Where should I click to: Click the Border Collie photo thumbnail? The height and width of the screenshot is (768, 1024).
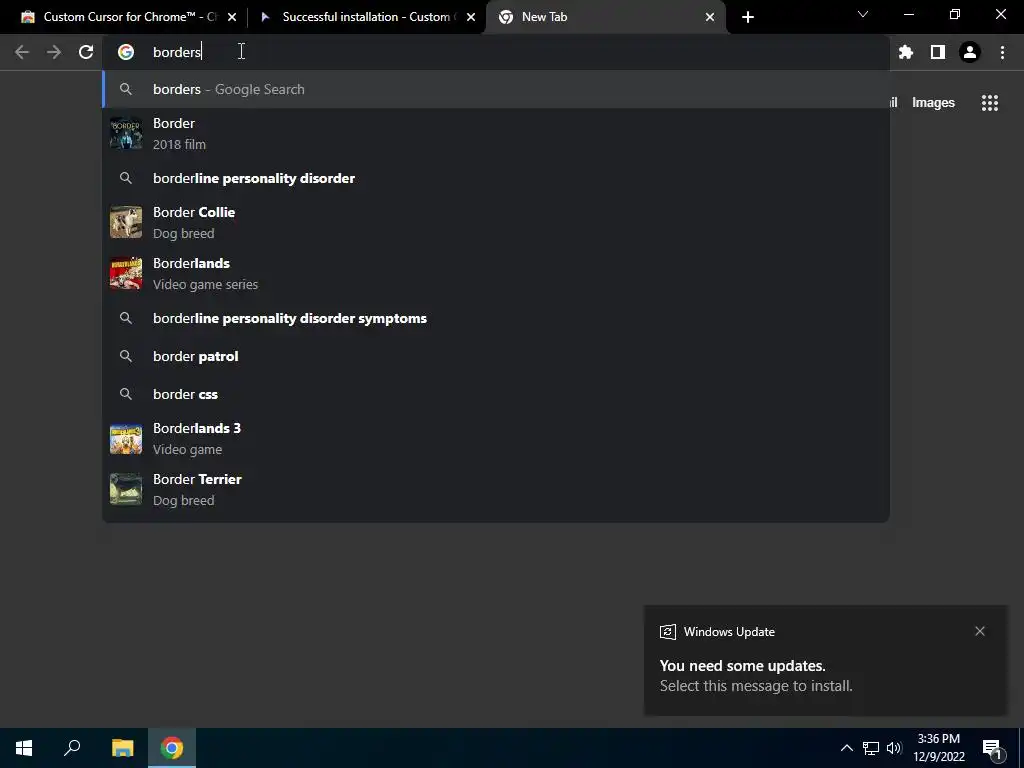pyautogui.click(x=126, y=223)
